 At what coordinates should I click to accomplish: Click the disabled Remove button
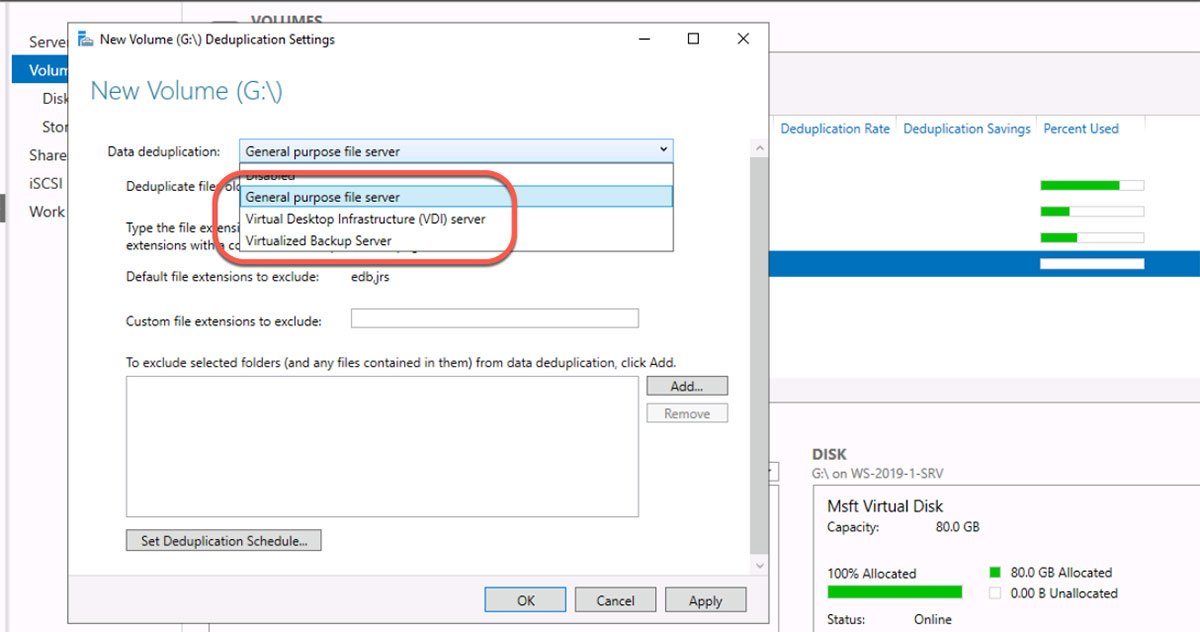[687, 412]
